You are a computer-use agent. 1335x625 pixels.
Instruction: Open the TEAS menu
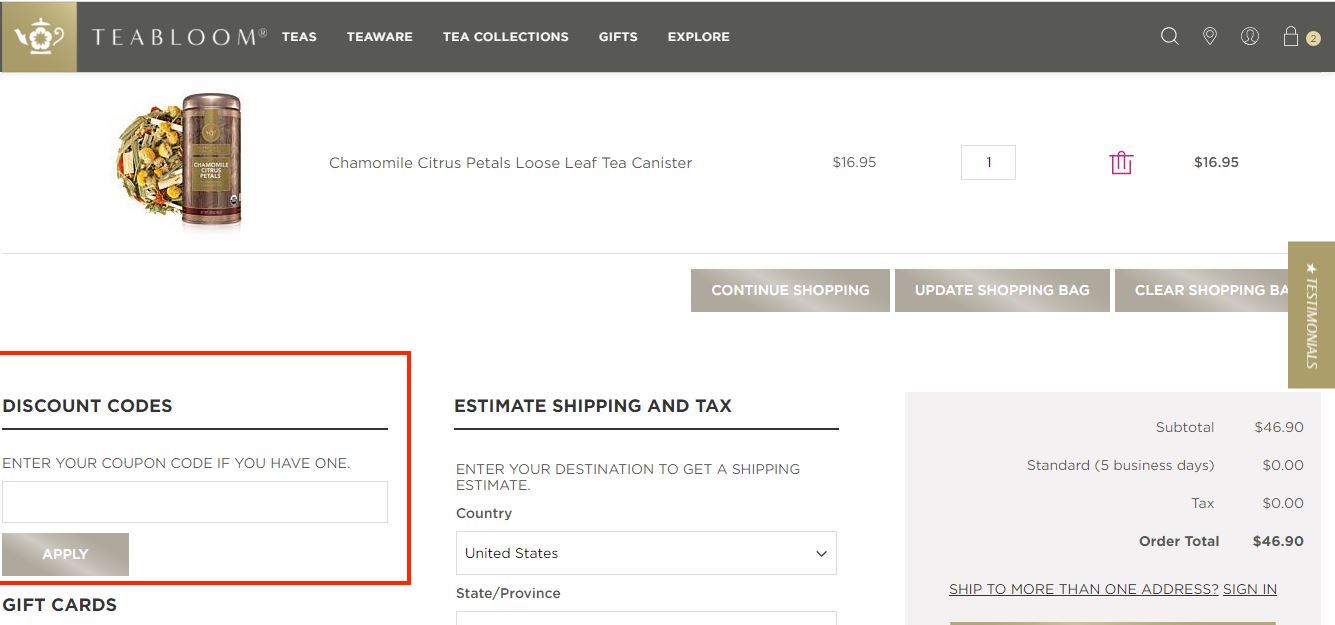pyautogui.click(x=299, y=37)
